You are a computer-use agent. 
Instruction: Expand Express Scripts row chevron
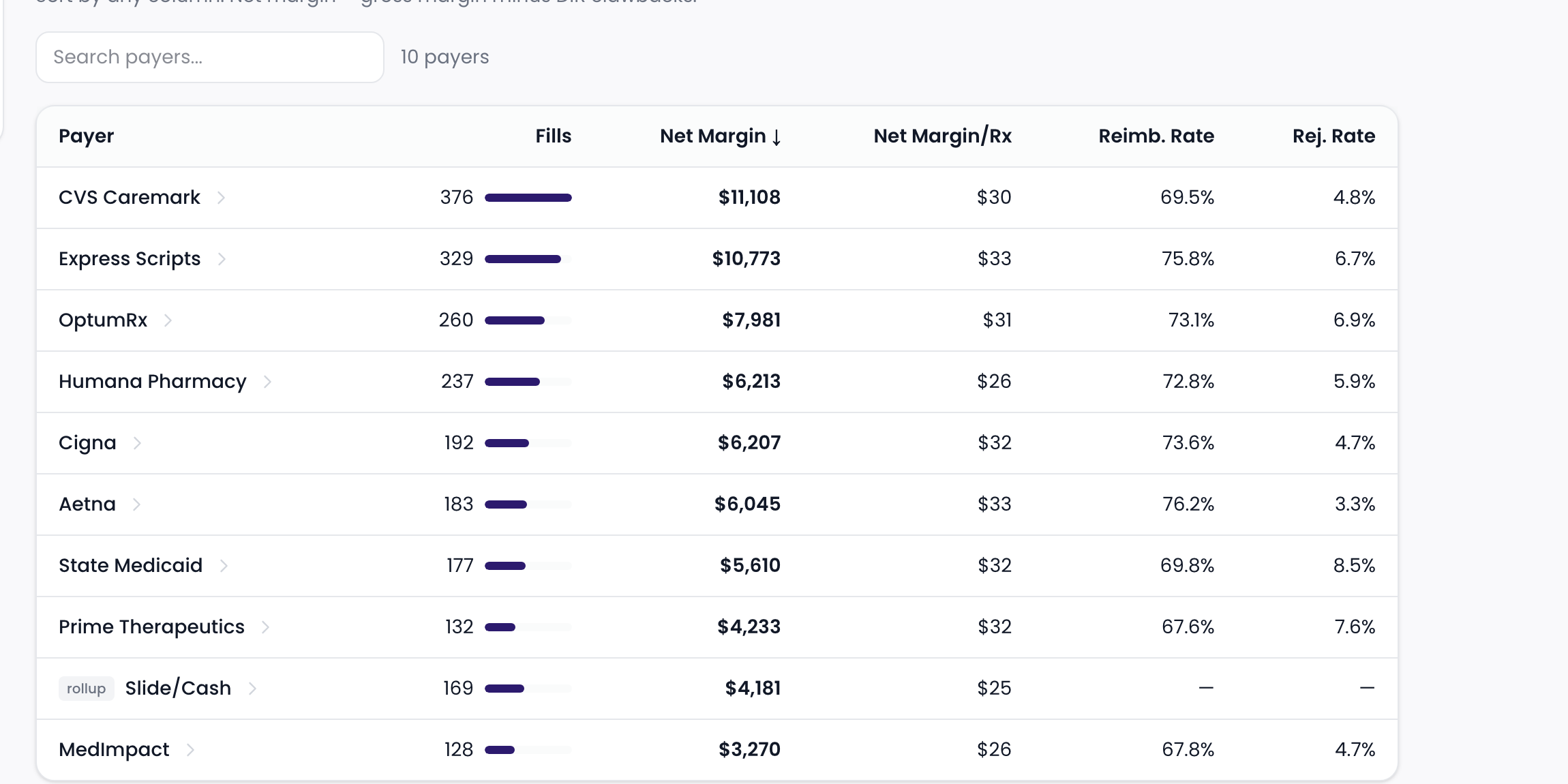(x=222, y=259)
